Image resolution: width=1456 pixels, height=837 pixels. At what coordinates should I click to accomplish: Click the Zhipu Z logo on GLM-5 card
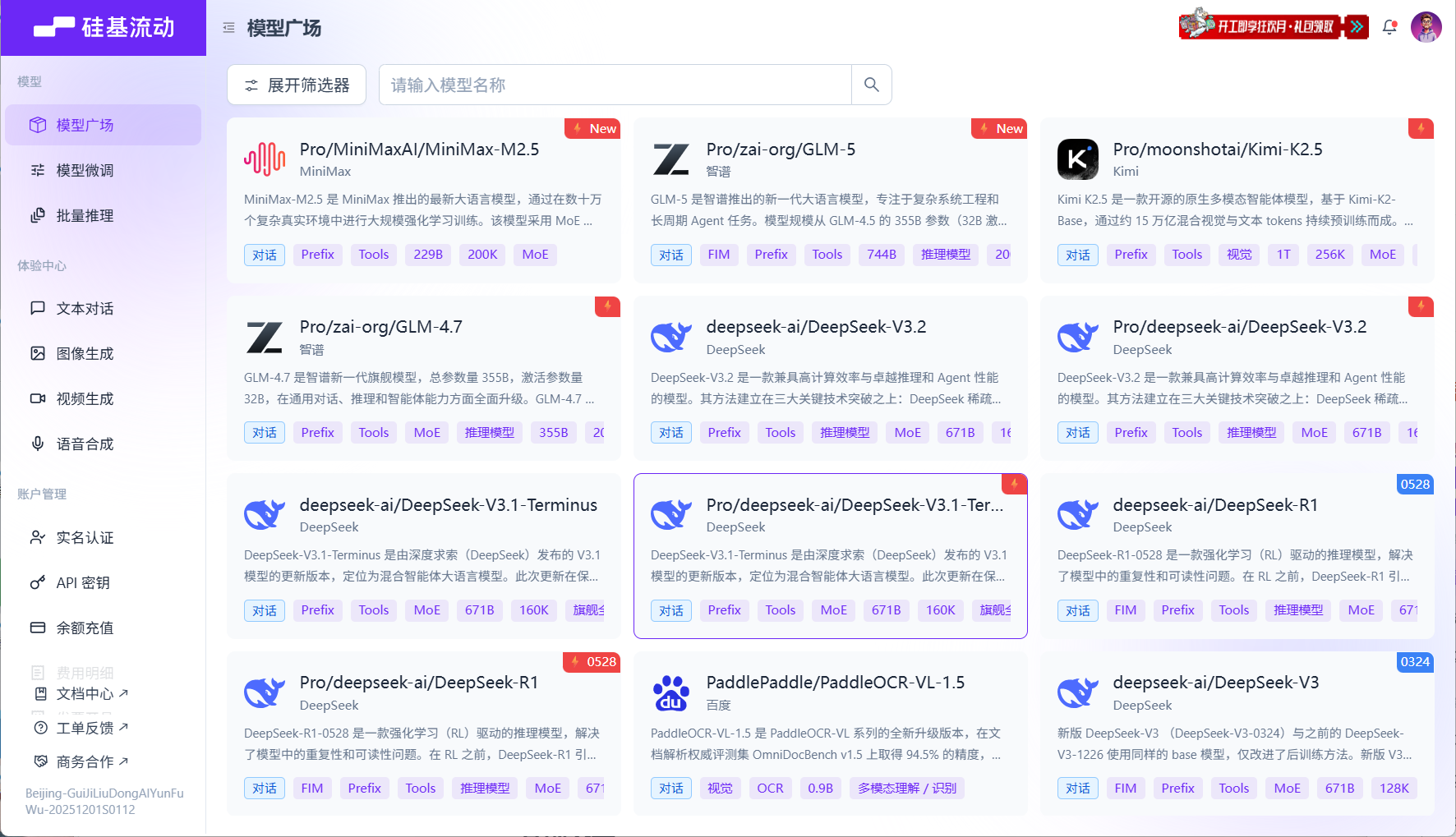(671, 159)
